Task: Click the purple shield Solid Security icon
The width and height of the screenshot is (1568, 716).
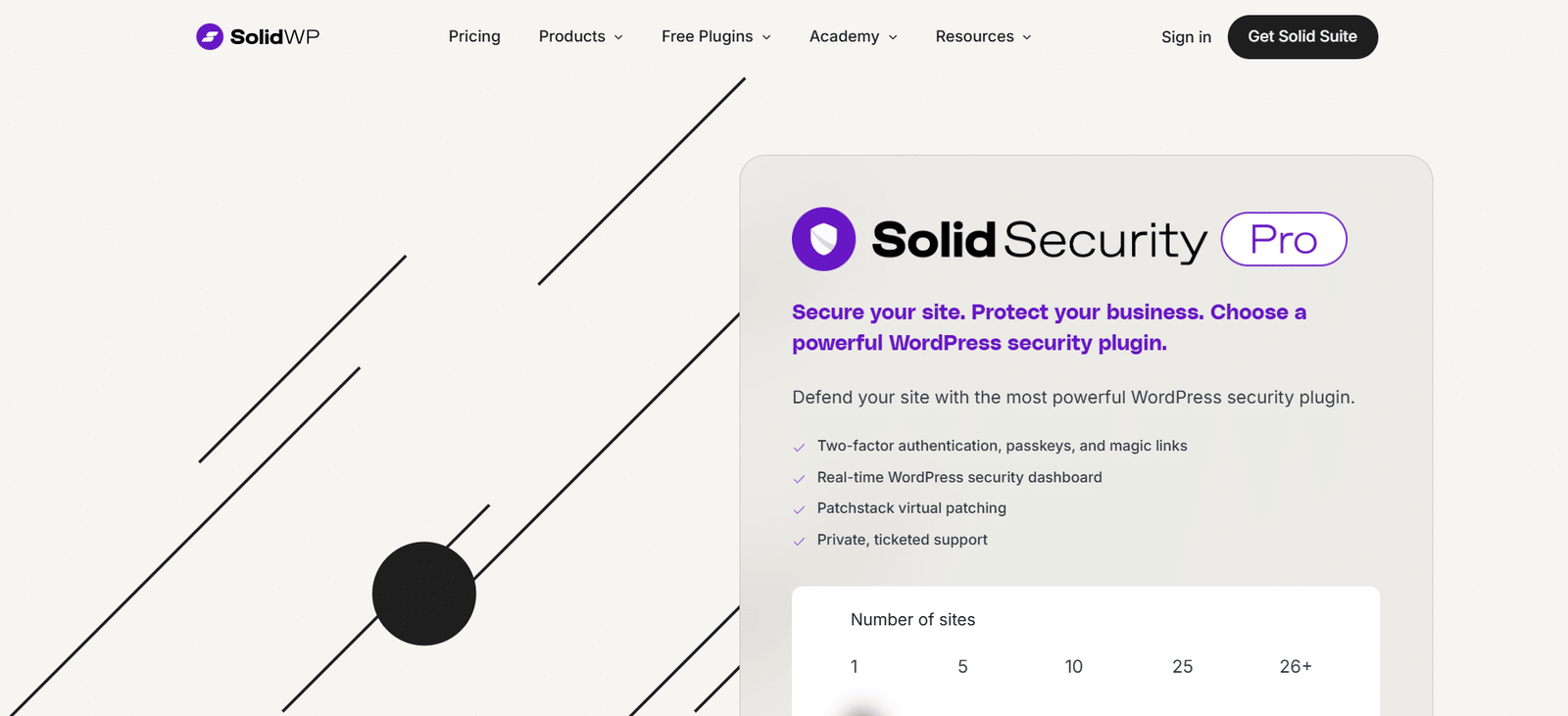Action: (823, 239)
